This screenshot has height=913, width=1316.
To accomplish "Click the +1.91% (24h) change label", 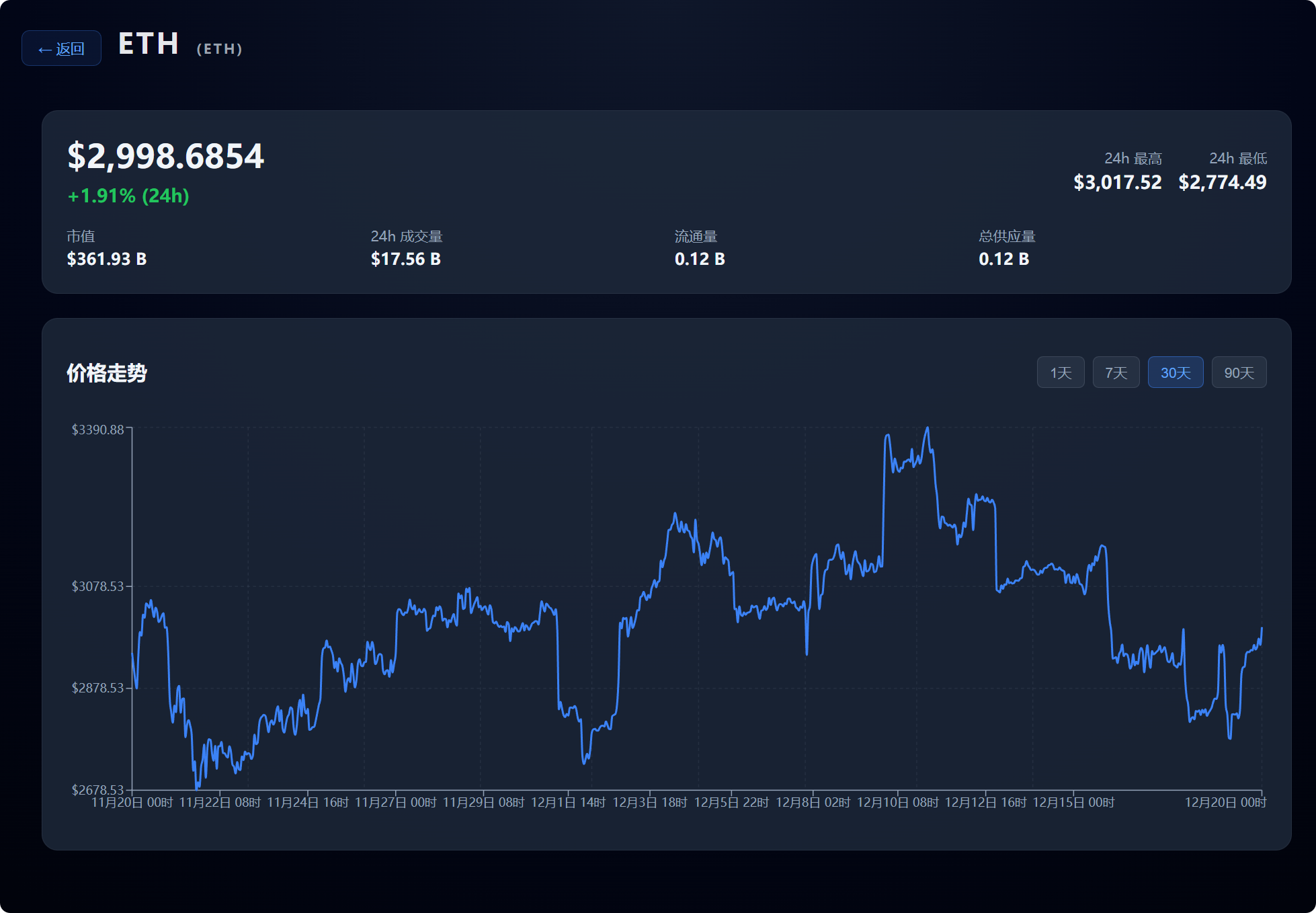I will 128,196.
